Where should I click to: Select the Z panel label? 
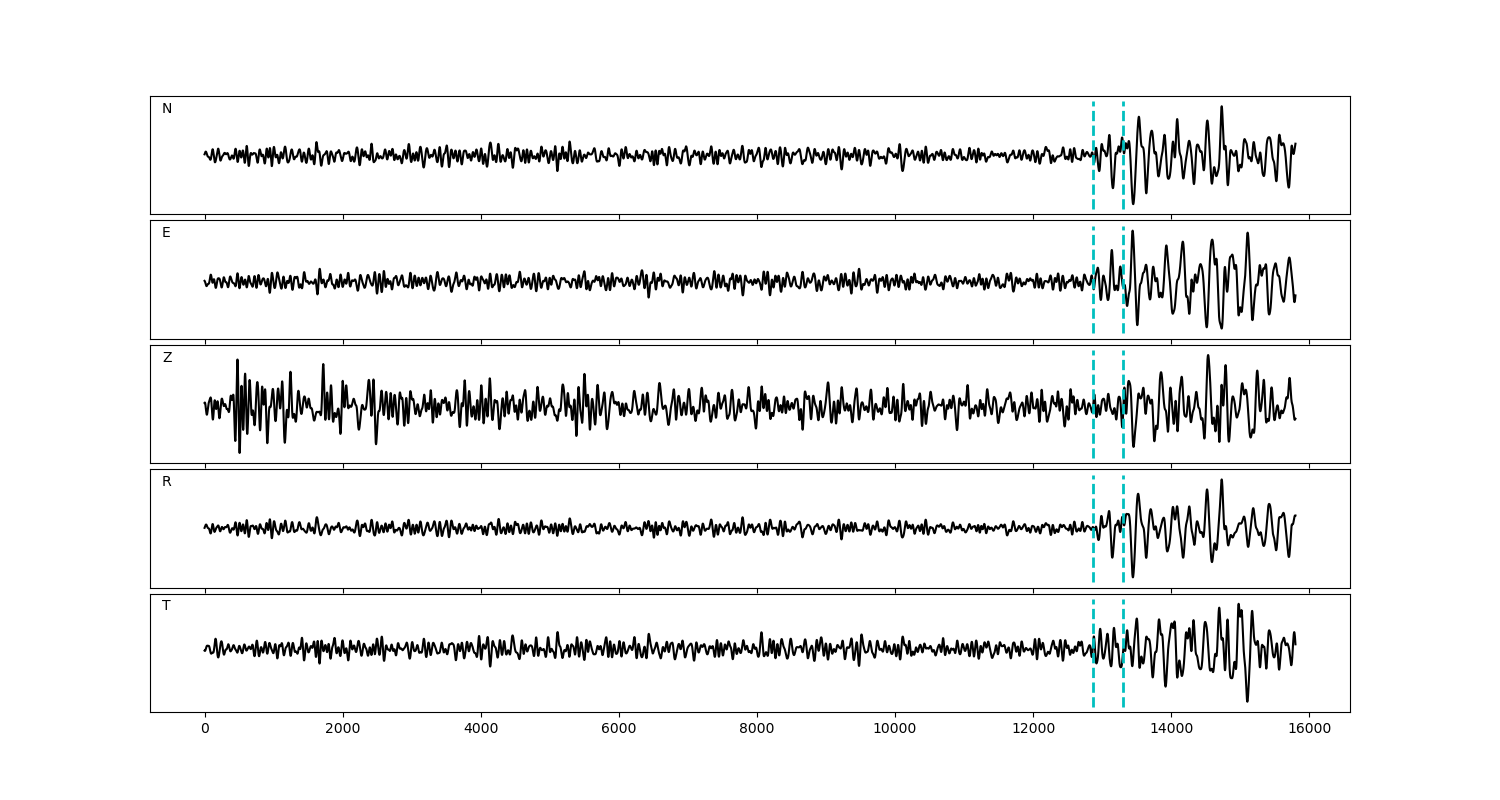[167, 358]
